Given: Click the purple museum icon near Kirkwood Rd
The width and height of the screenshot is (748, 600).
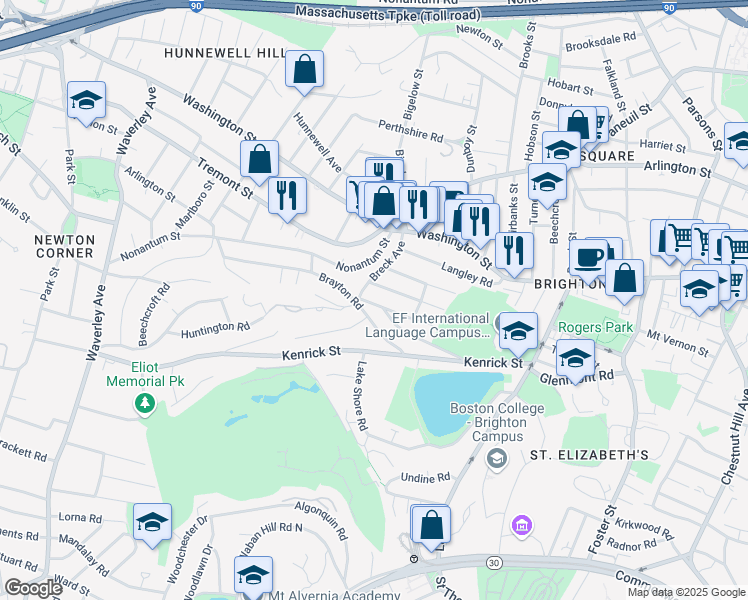Looking at the screenshot, I should click(522, 526).
